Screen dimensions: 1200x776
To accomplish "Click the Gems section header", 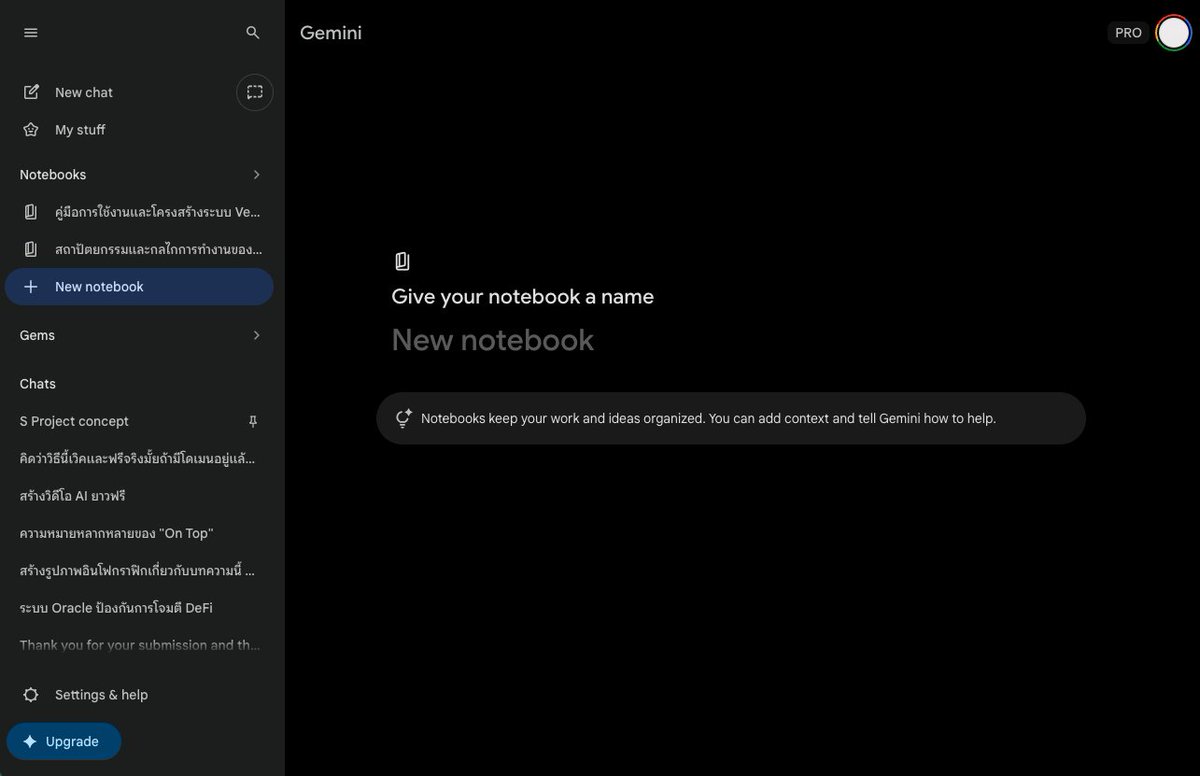I will tap(37, 336).
